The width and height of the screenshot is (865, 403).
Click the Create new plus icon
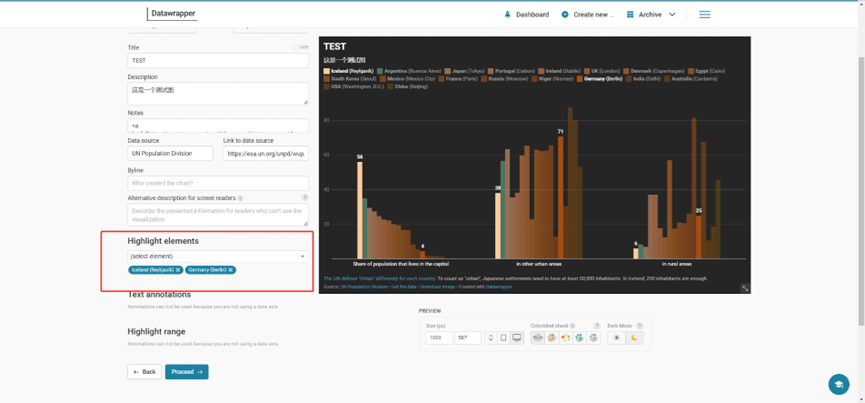(x=565, y=15)
